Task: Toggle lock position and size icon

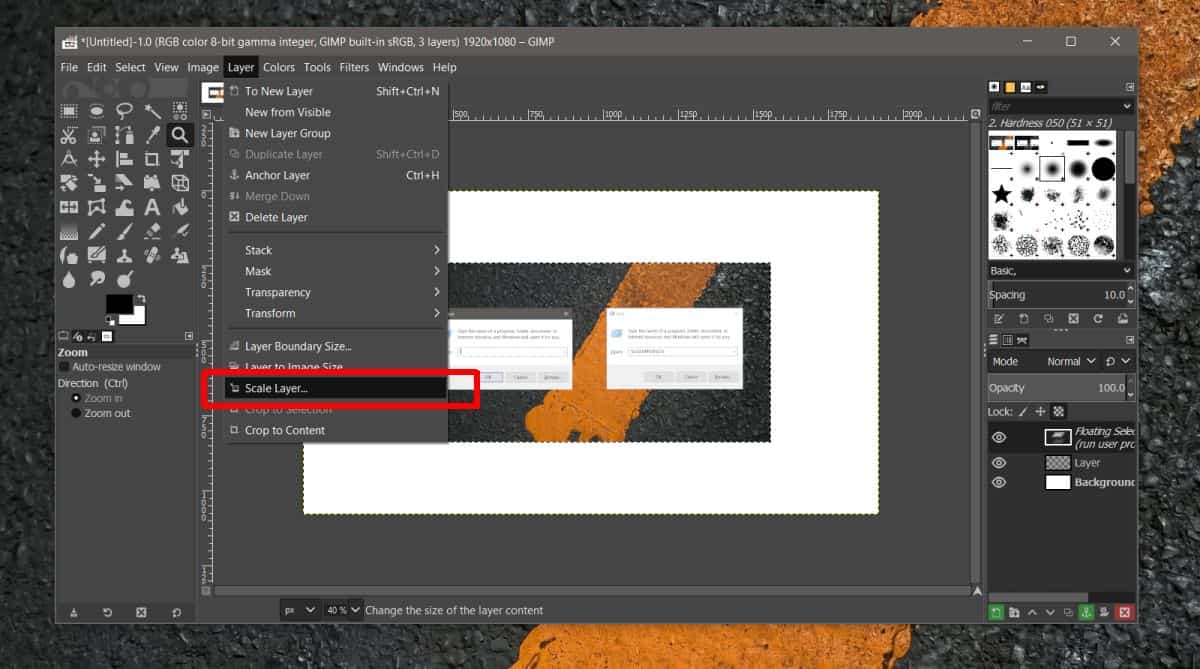Action: [x=1041, y=411]
